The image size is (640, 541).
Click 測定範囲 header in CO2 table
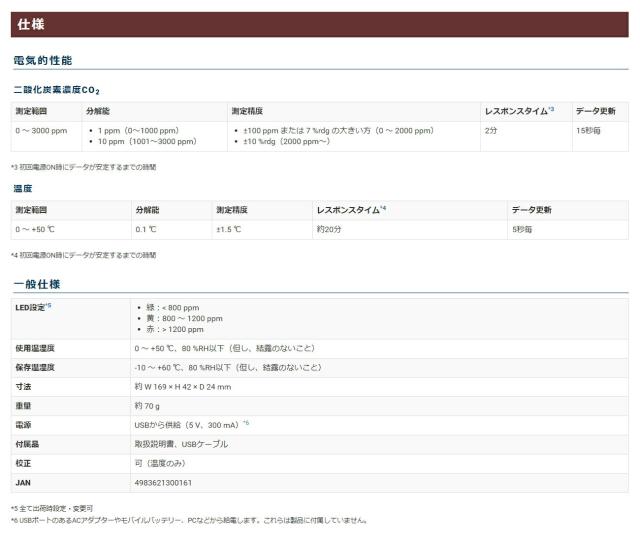click(31, 111)
